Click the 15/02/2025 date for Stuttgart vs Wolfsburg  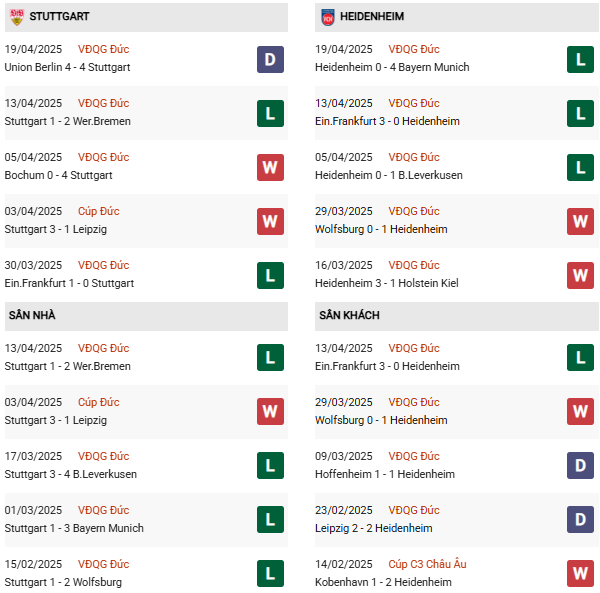pos(33,564)
